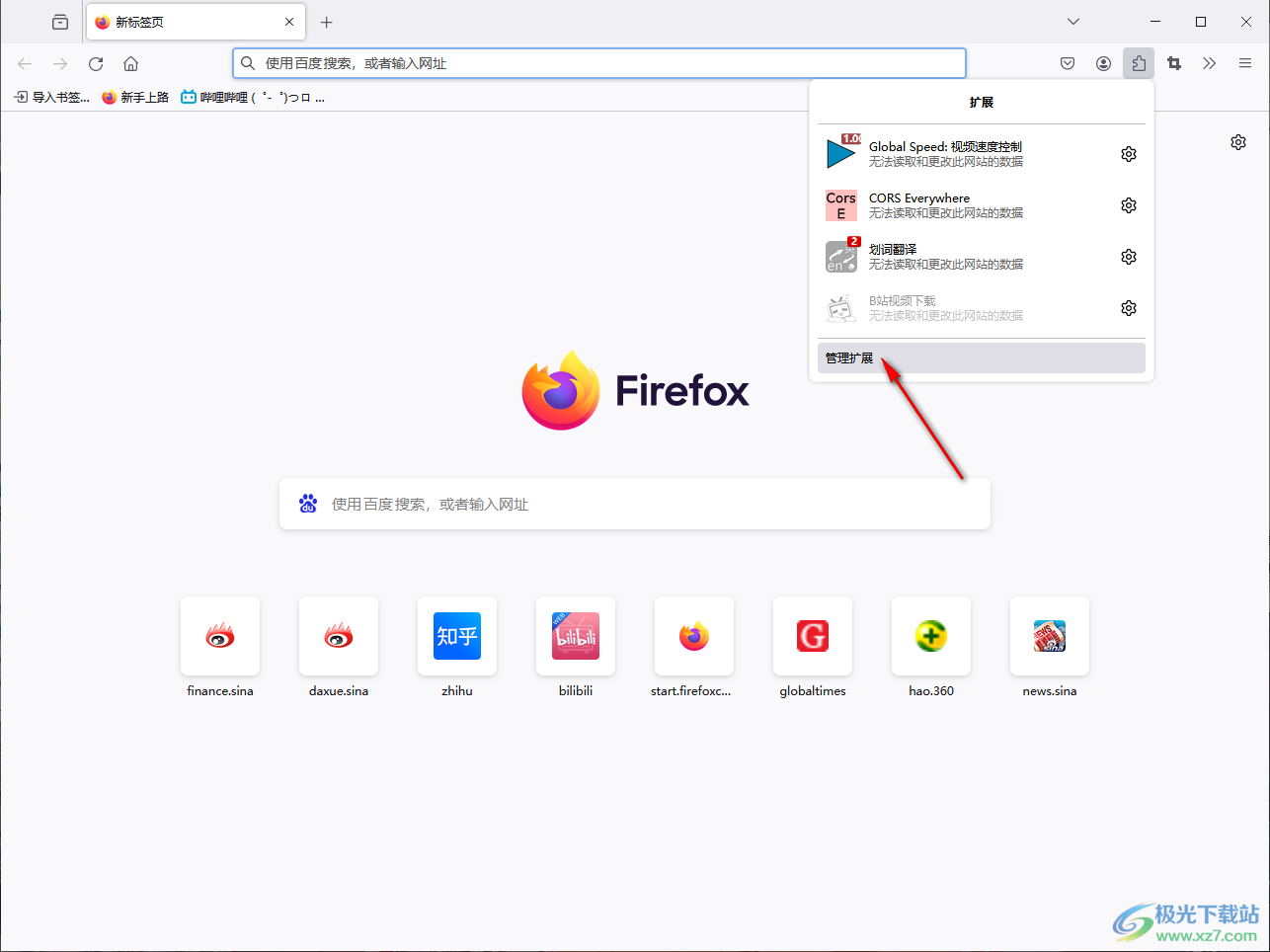
Task: Open the account profile icon
Action: [x=1103, y=63]
